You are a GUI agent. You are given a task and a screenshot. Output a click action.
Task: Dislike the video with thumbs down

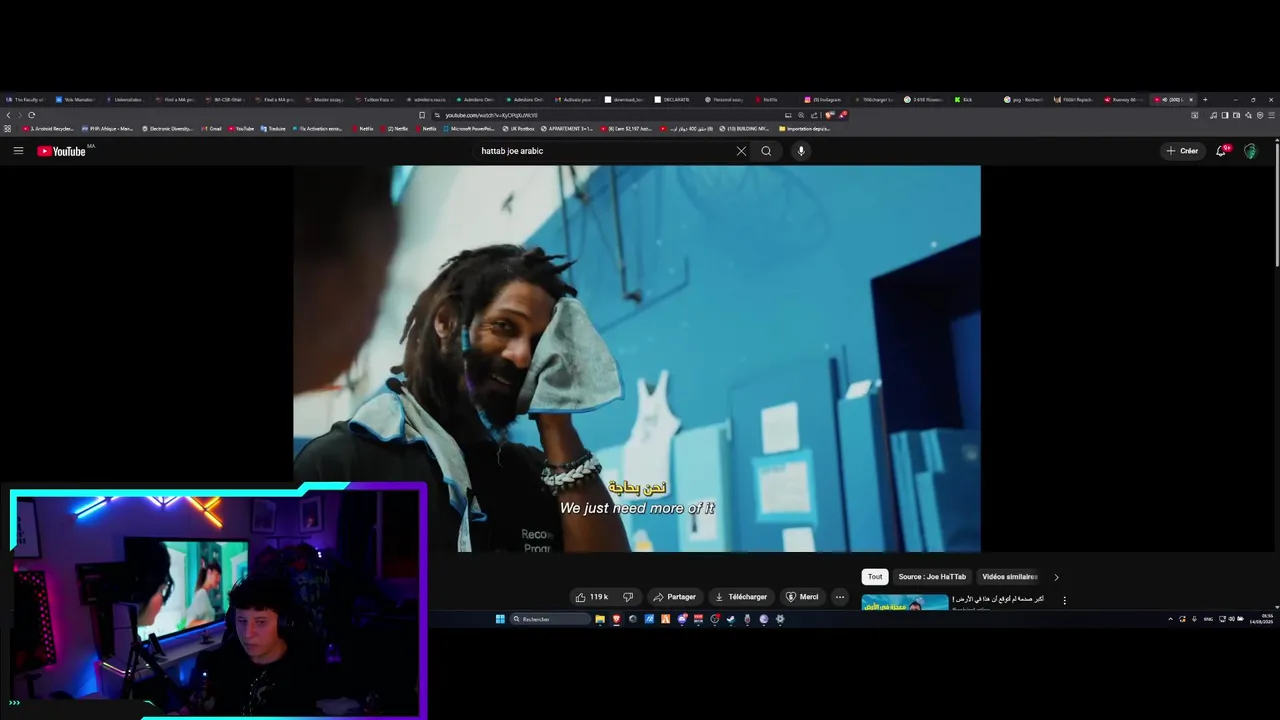(628, 597)
